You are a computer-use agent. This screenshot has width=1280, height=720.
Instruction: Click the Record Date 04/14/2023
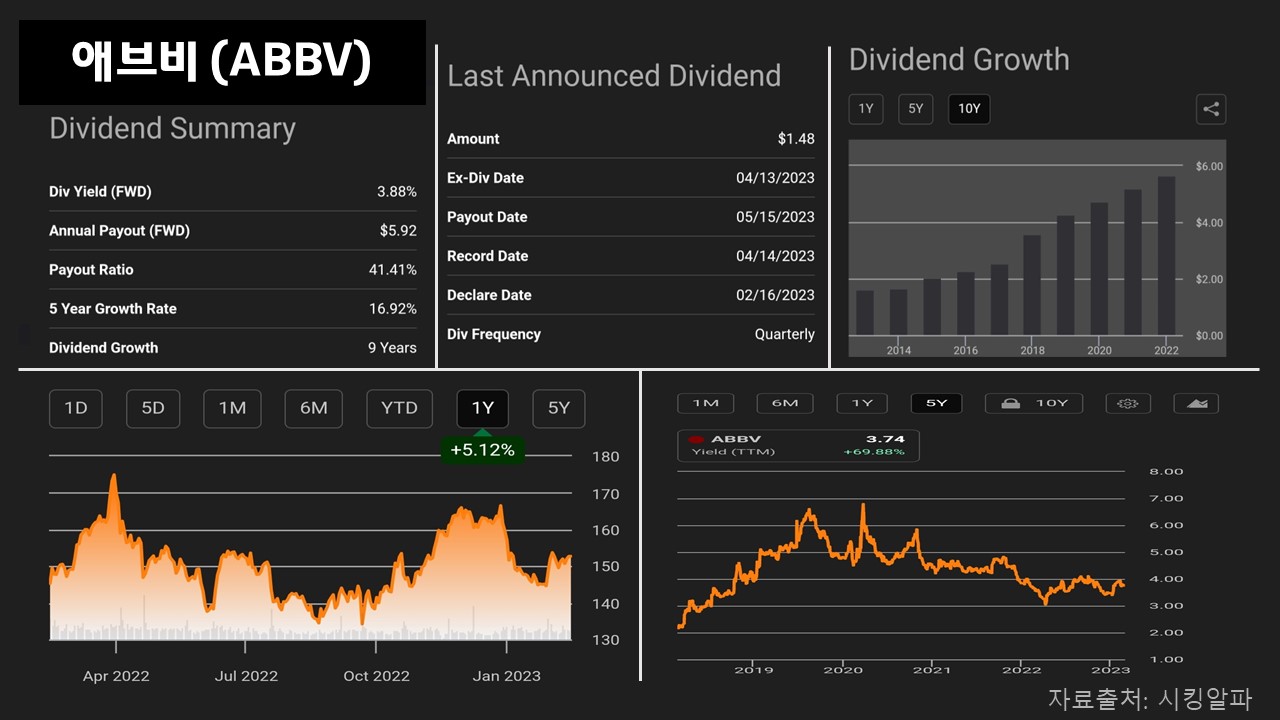point(775,256)
